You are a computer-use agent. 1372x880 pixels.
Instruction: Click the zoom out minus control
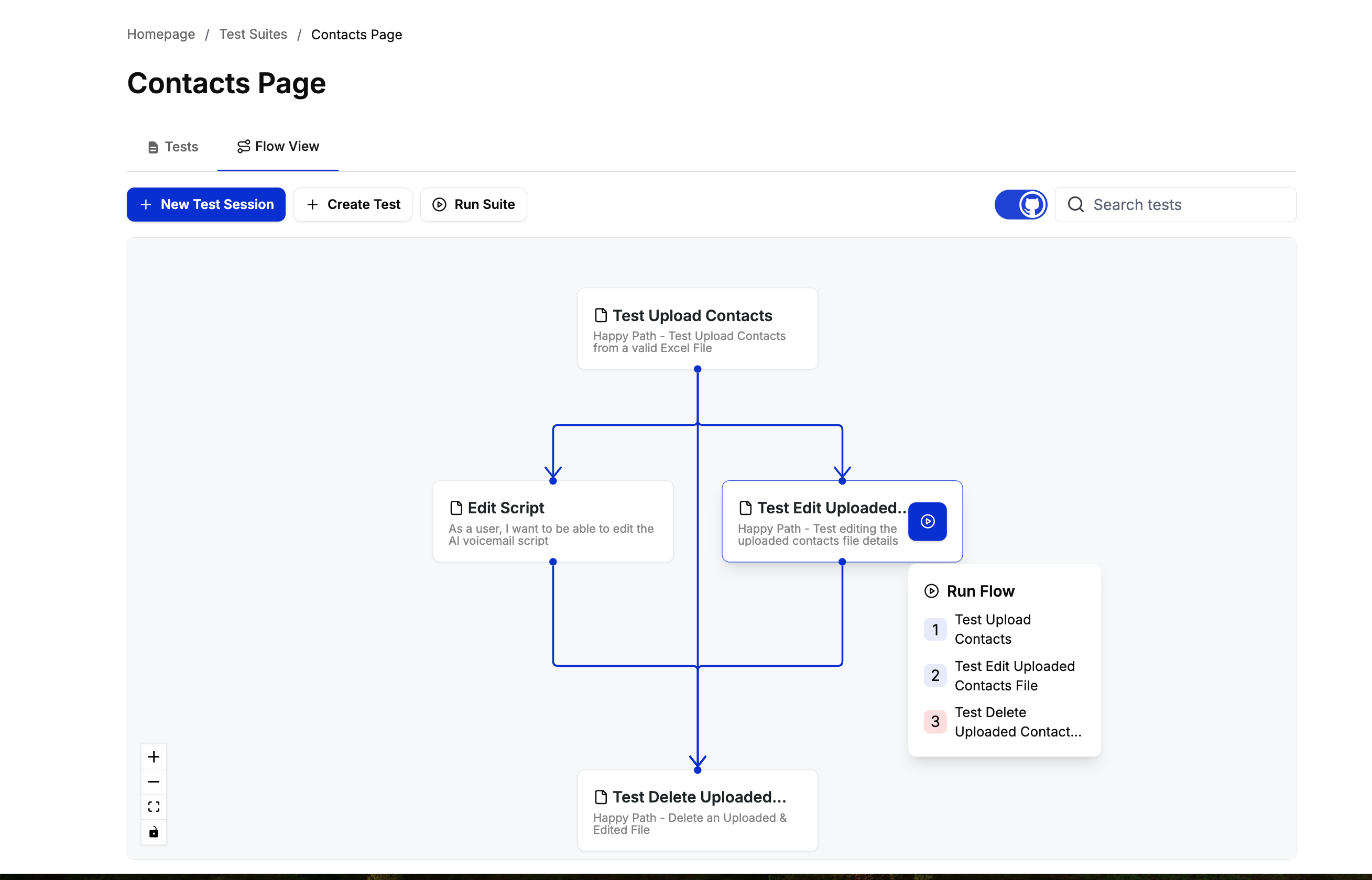point(154,782)
